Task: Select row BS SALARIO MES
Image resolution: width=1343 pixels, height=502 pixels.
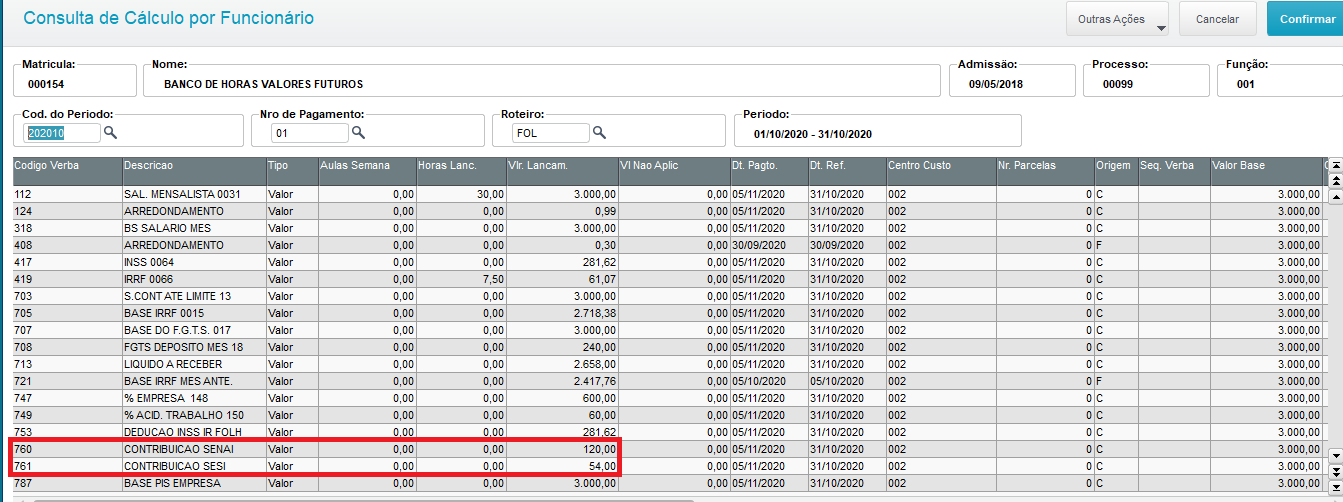Action: (667, 228)
